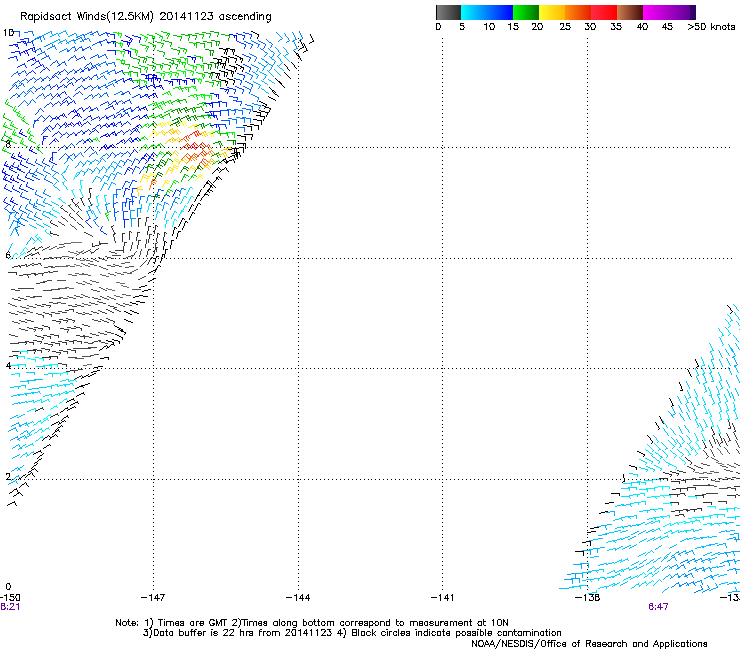740x650 pixels.
Task: Click the purple time stamp '8:21'
Action: 10,607
